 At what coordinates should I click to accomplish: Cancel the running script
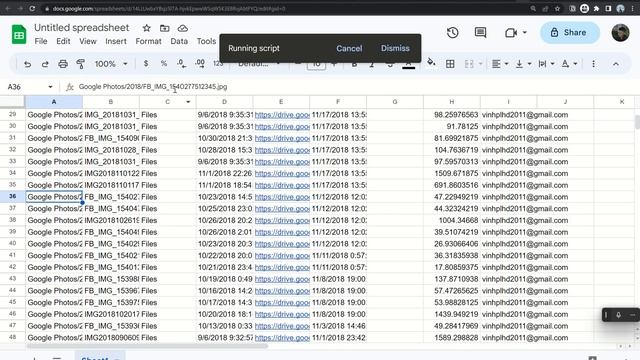tap(349, 48)
